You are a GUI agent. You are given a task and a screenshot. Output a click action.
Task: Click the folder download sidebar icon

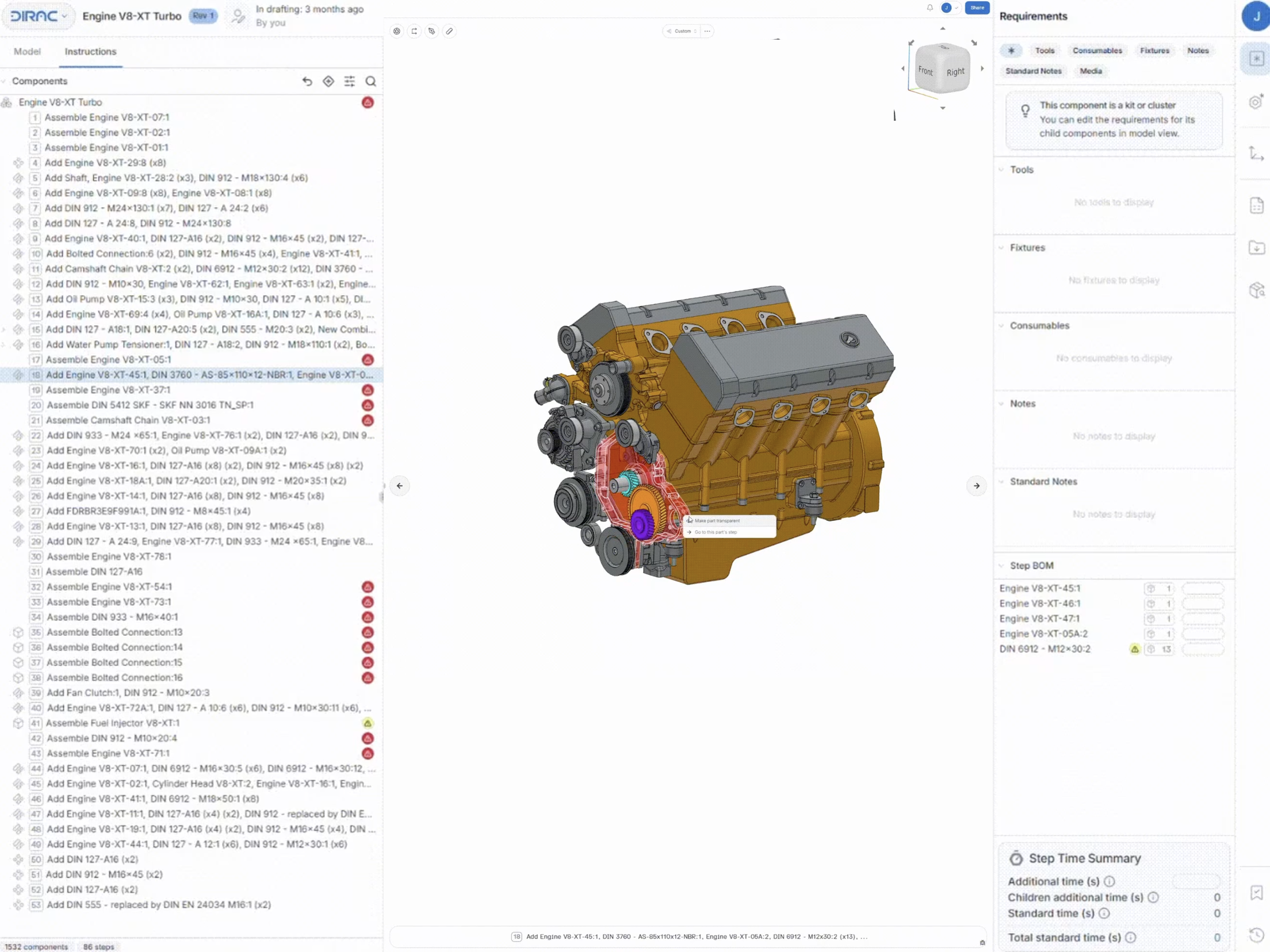1256,248
